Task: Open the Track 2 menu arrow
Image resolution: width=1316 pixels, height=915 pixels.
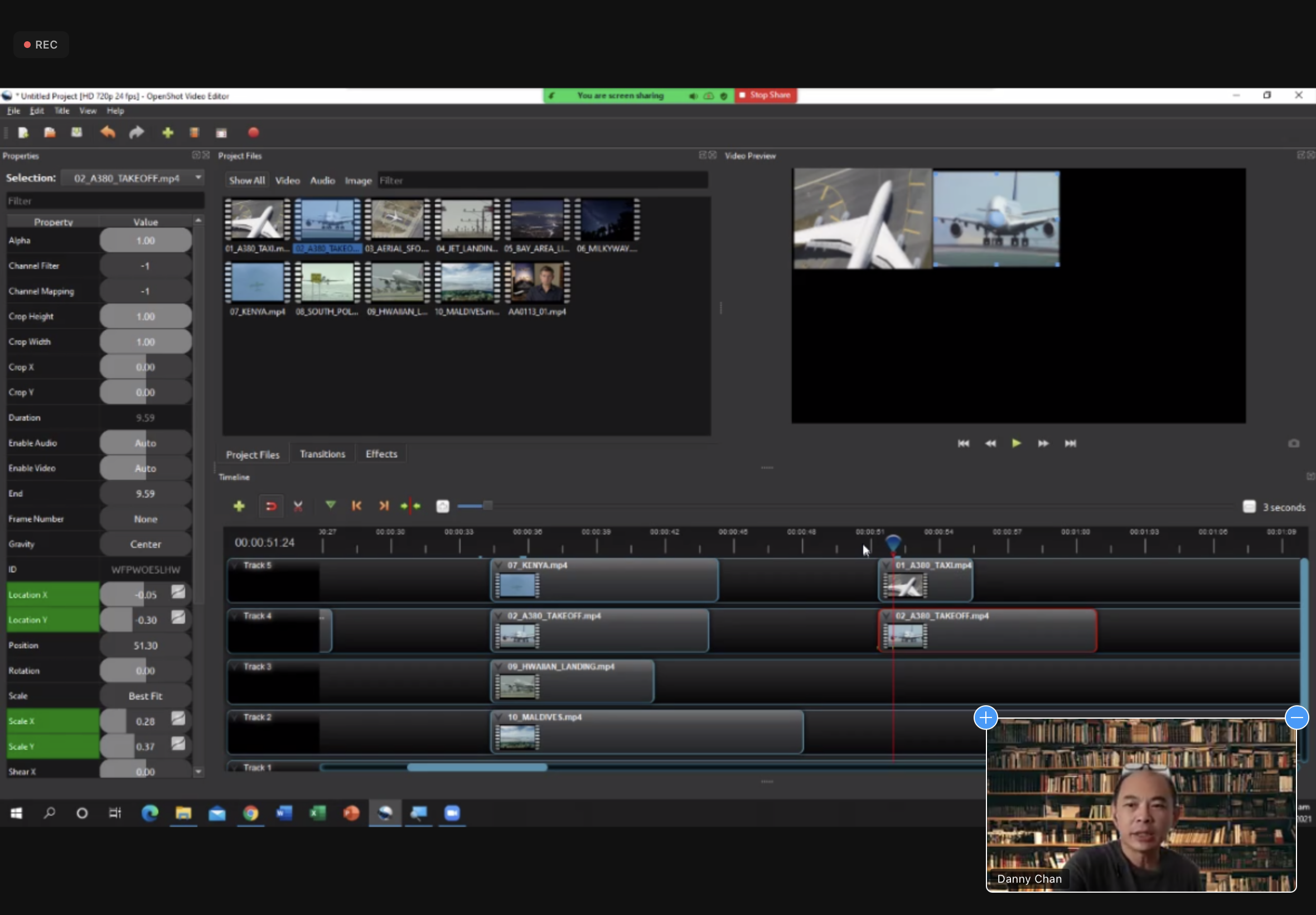Action: (x=235, y=717)
